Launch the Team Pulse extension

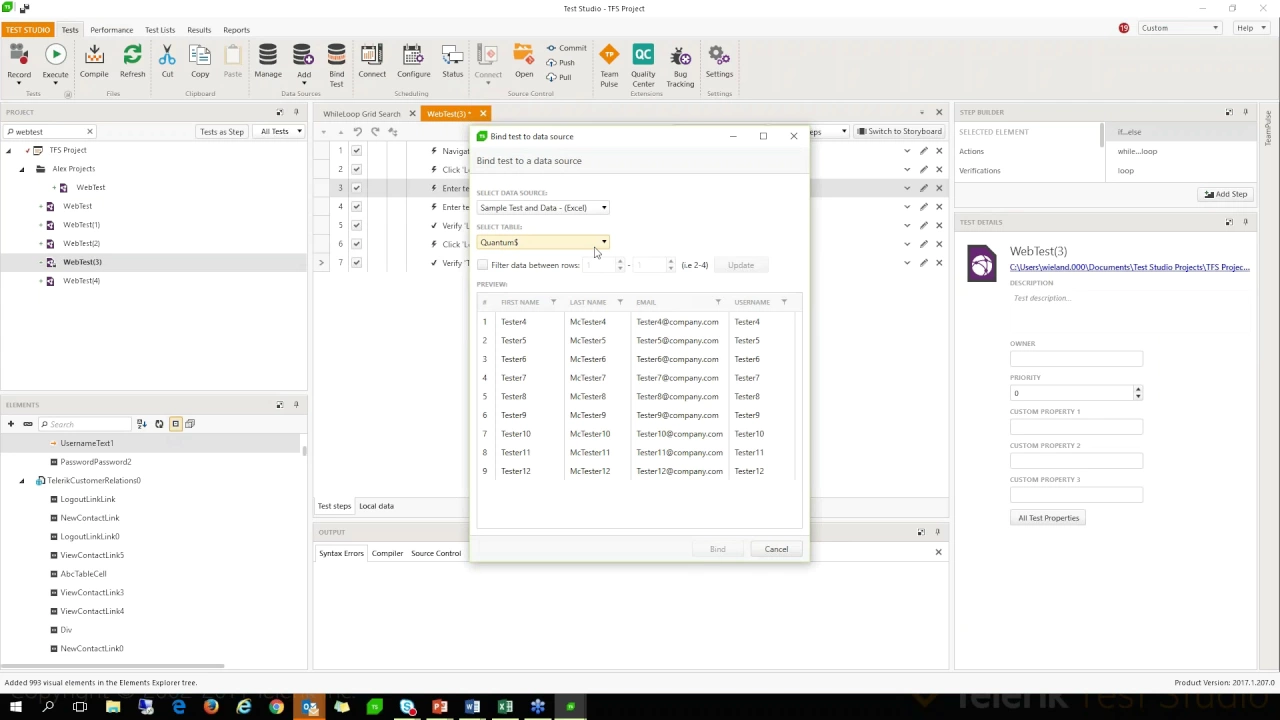click(609, 65)
